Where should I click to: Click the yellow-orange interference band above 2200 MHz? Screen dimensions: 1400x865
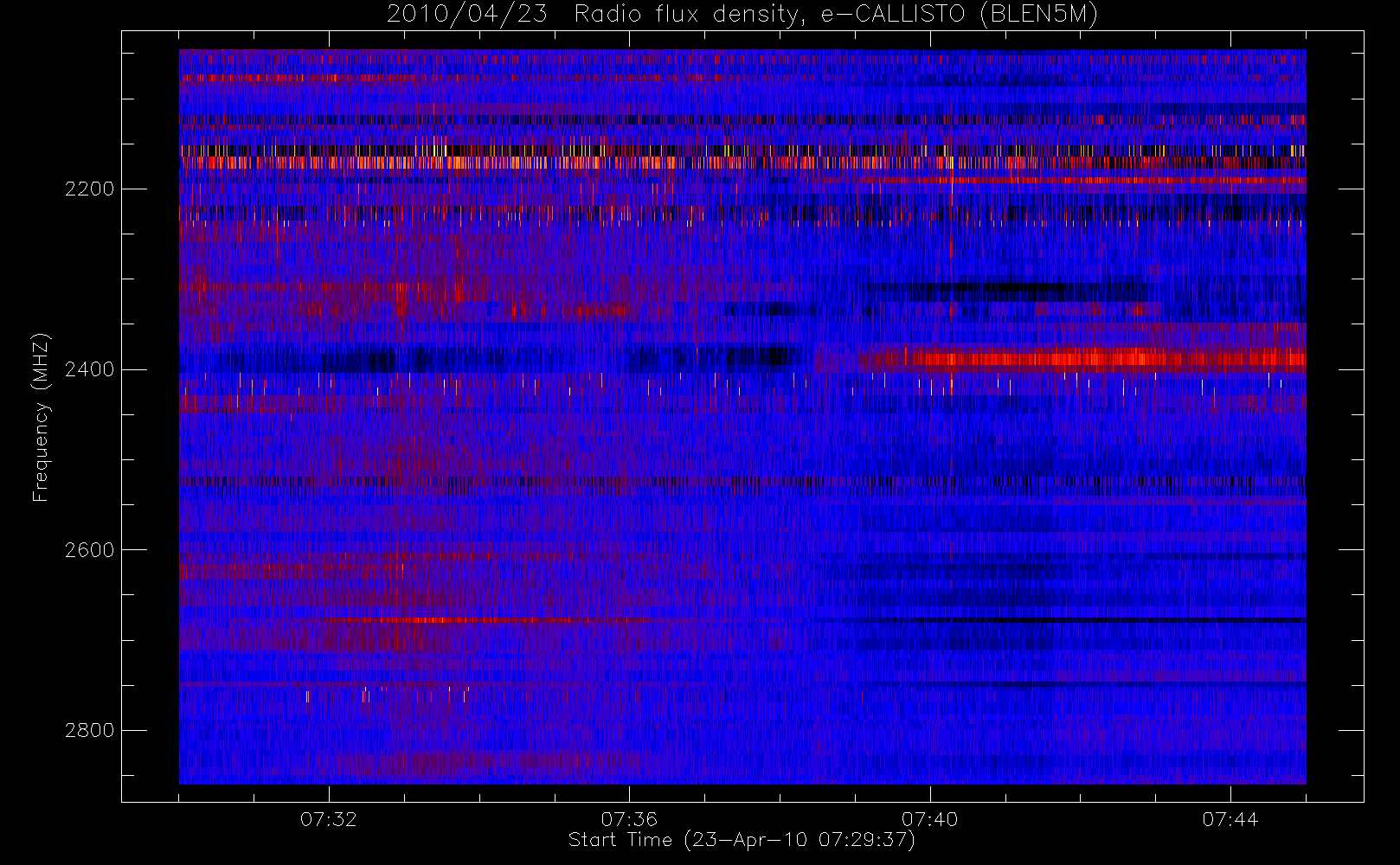[742, 162]
